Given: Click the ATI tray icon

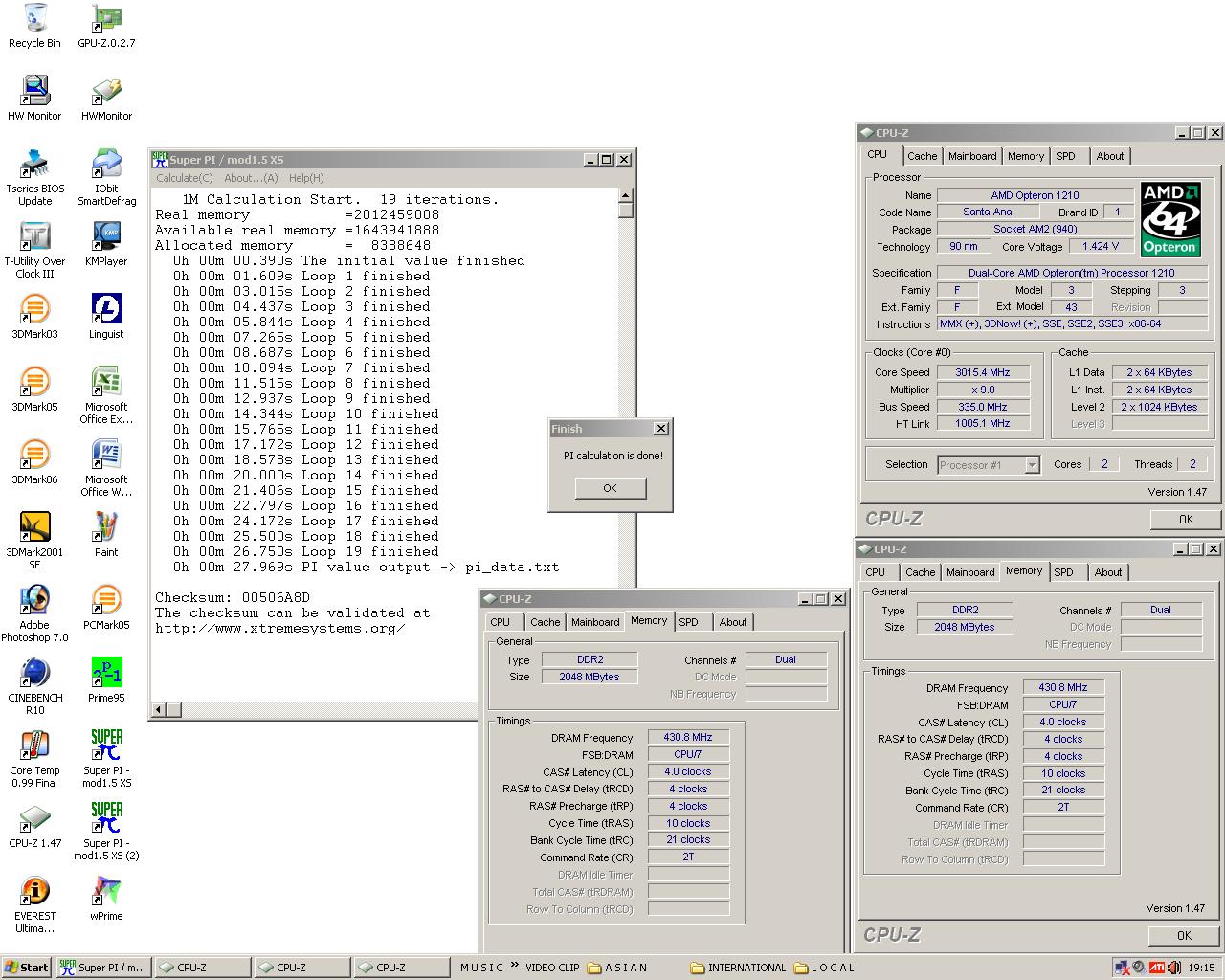Looking at the screenshot, I should pos(1156,968).
